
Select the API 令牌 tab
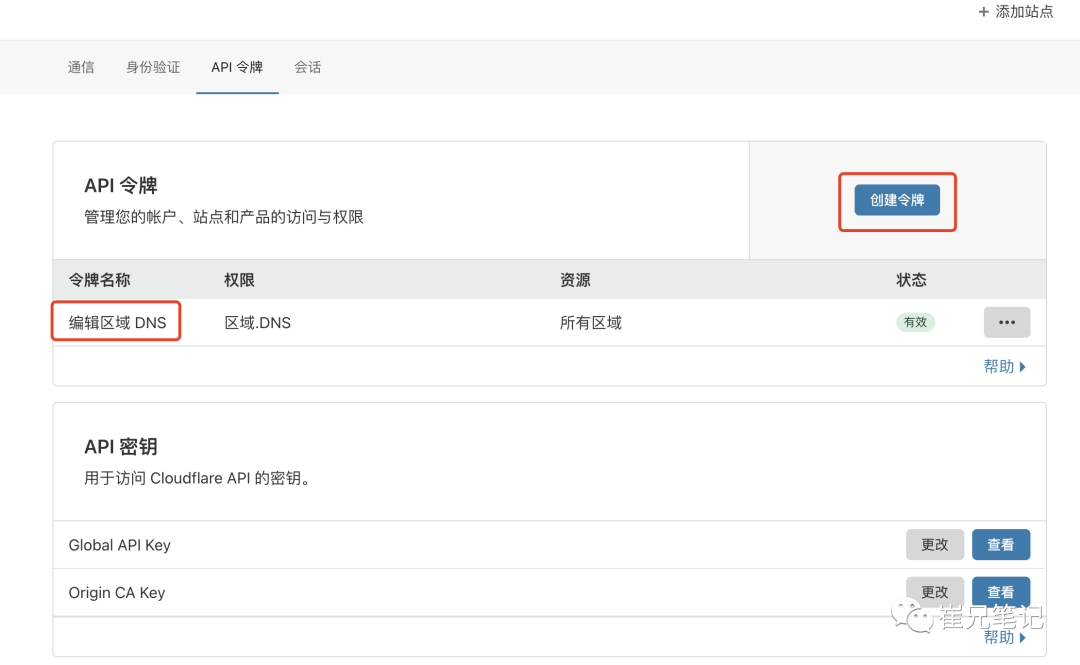point(237,67)
